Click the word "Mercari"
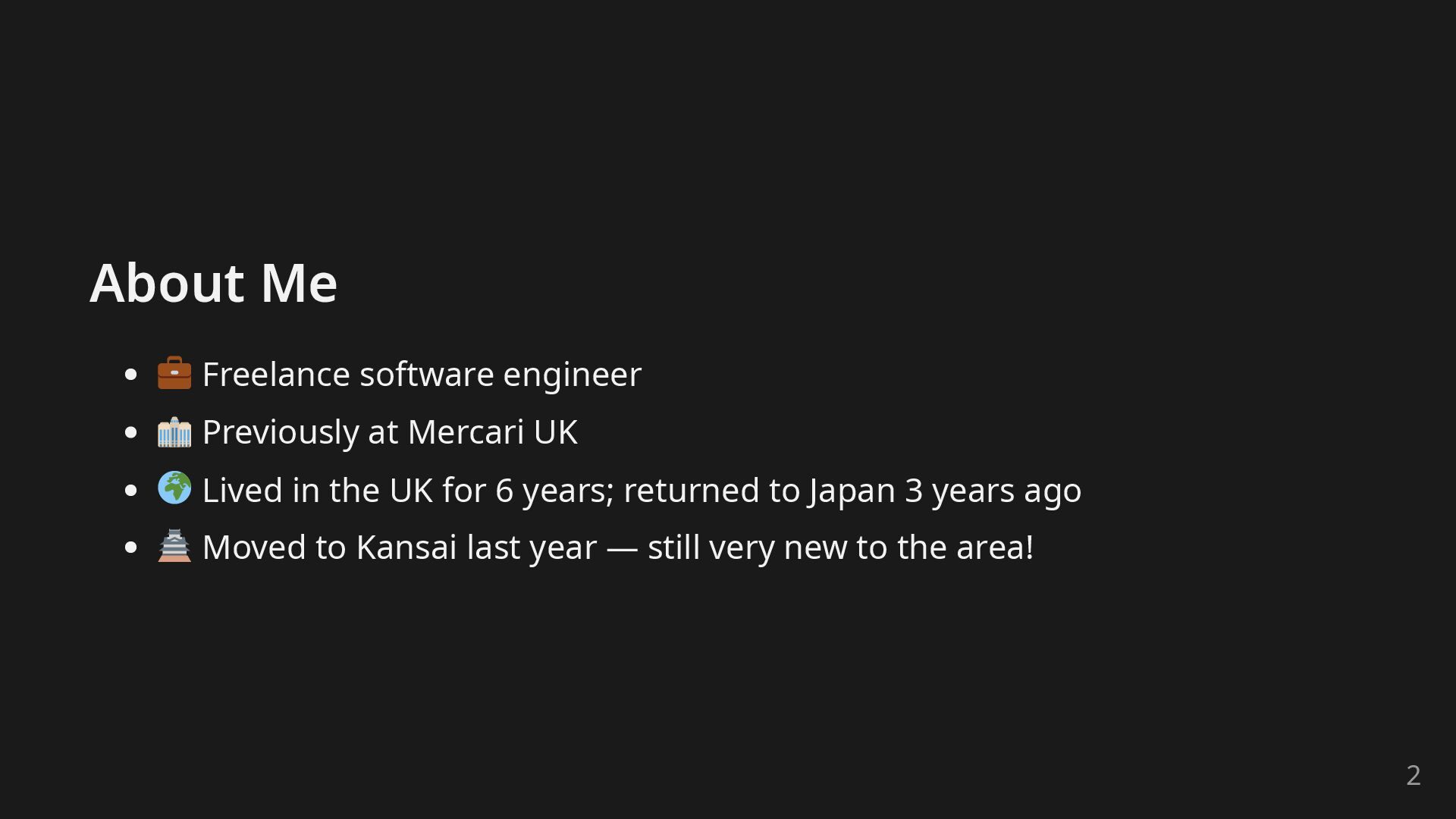Screen dimensions: 1456x819 466,432
